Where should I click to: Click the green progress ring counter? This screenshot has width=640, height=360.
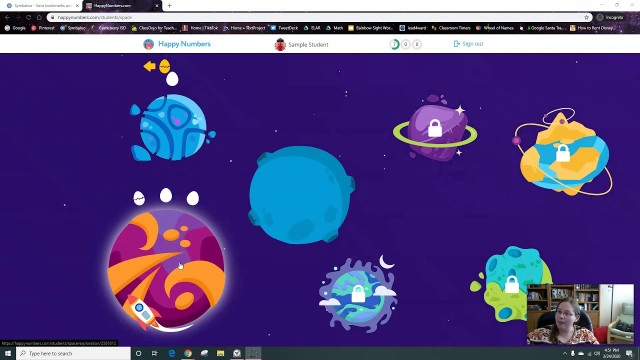point(394,44)
